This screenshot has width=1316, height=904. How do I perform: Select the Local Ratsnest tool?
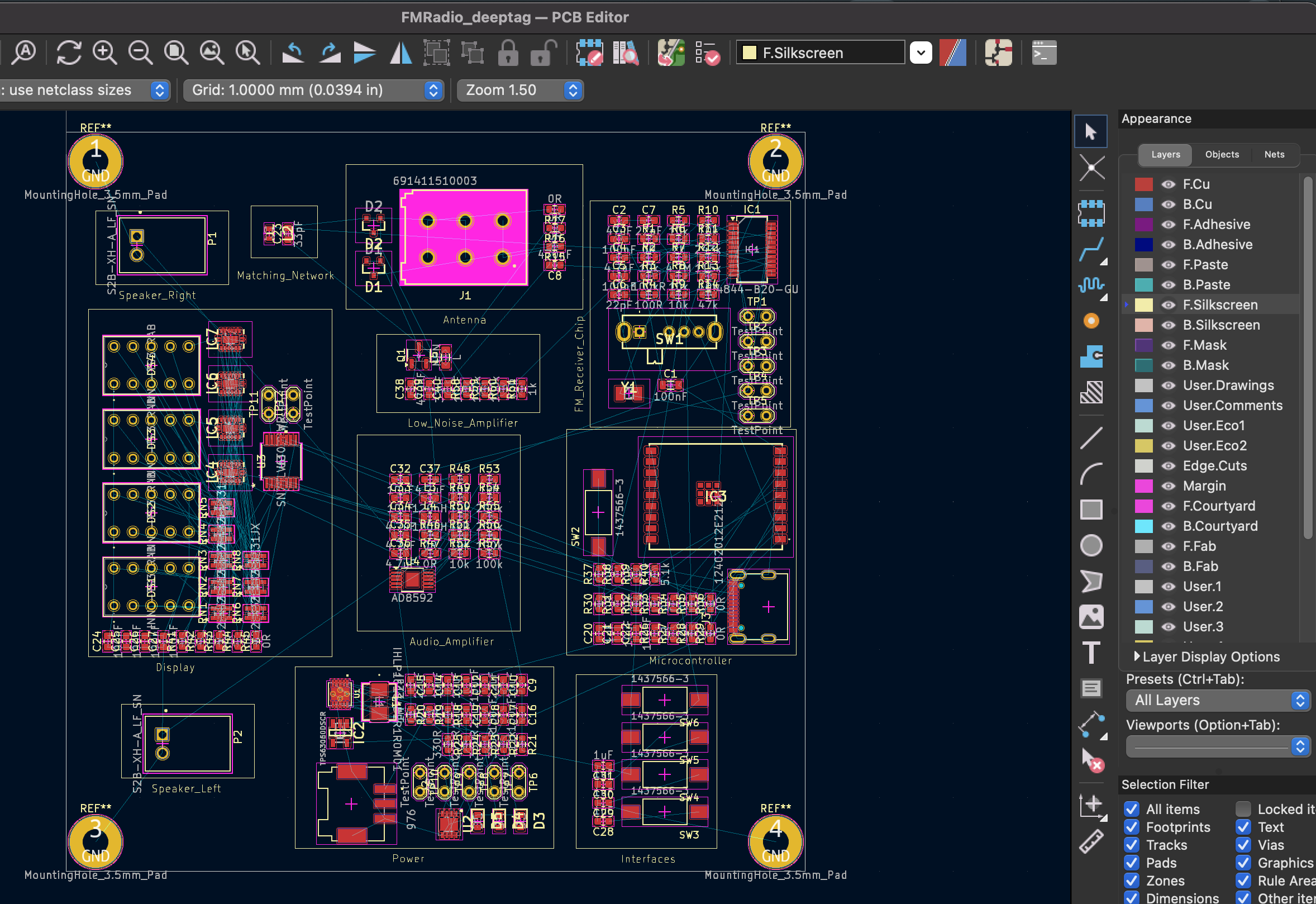1091,168
